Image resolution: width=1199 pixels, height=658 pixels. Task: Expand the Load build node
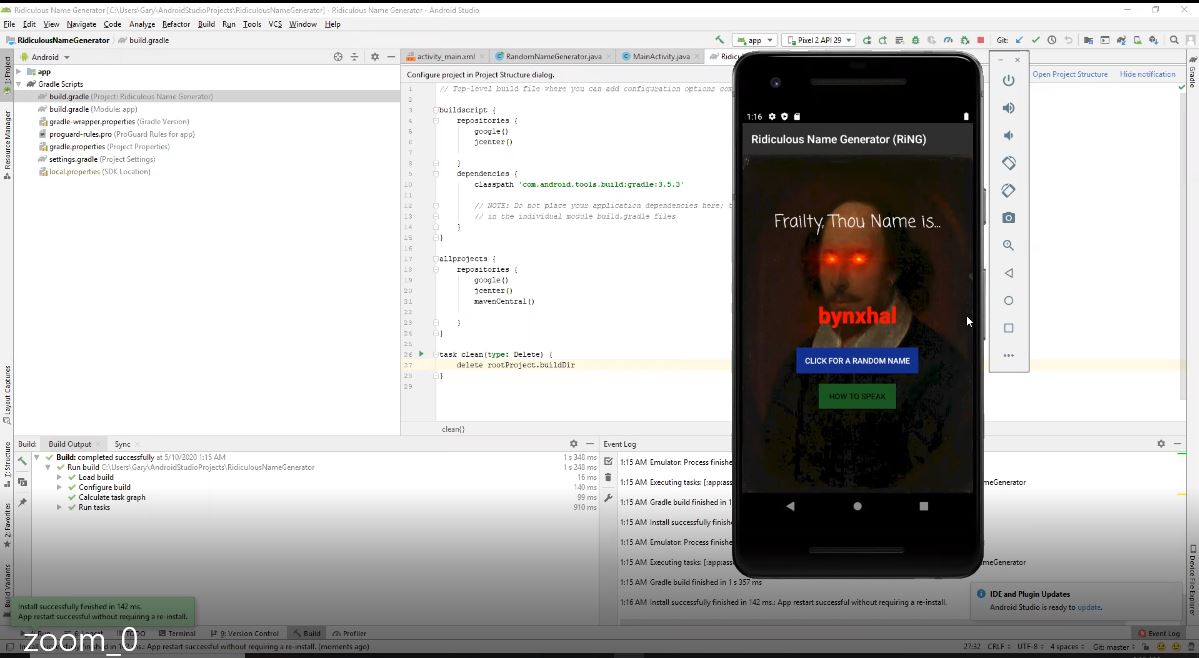[59, 477]
